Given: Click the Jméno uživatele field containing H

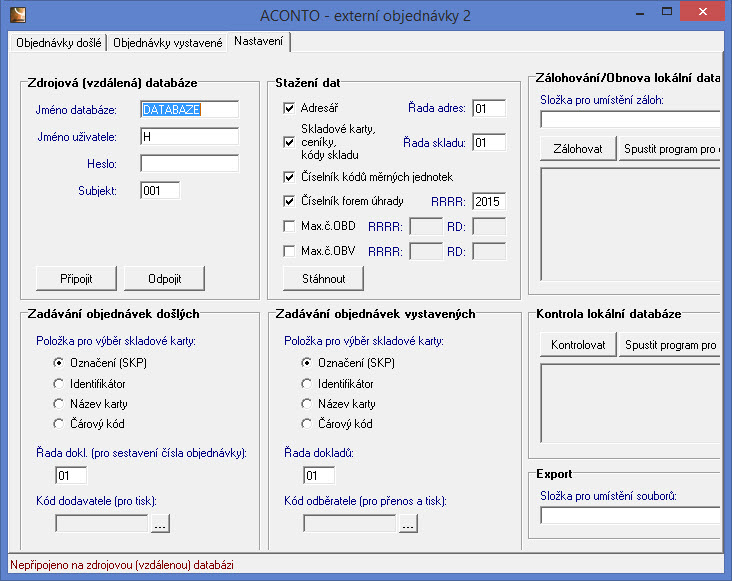Looking at the screenshot, I should (190, 137).
